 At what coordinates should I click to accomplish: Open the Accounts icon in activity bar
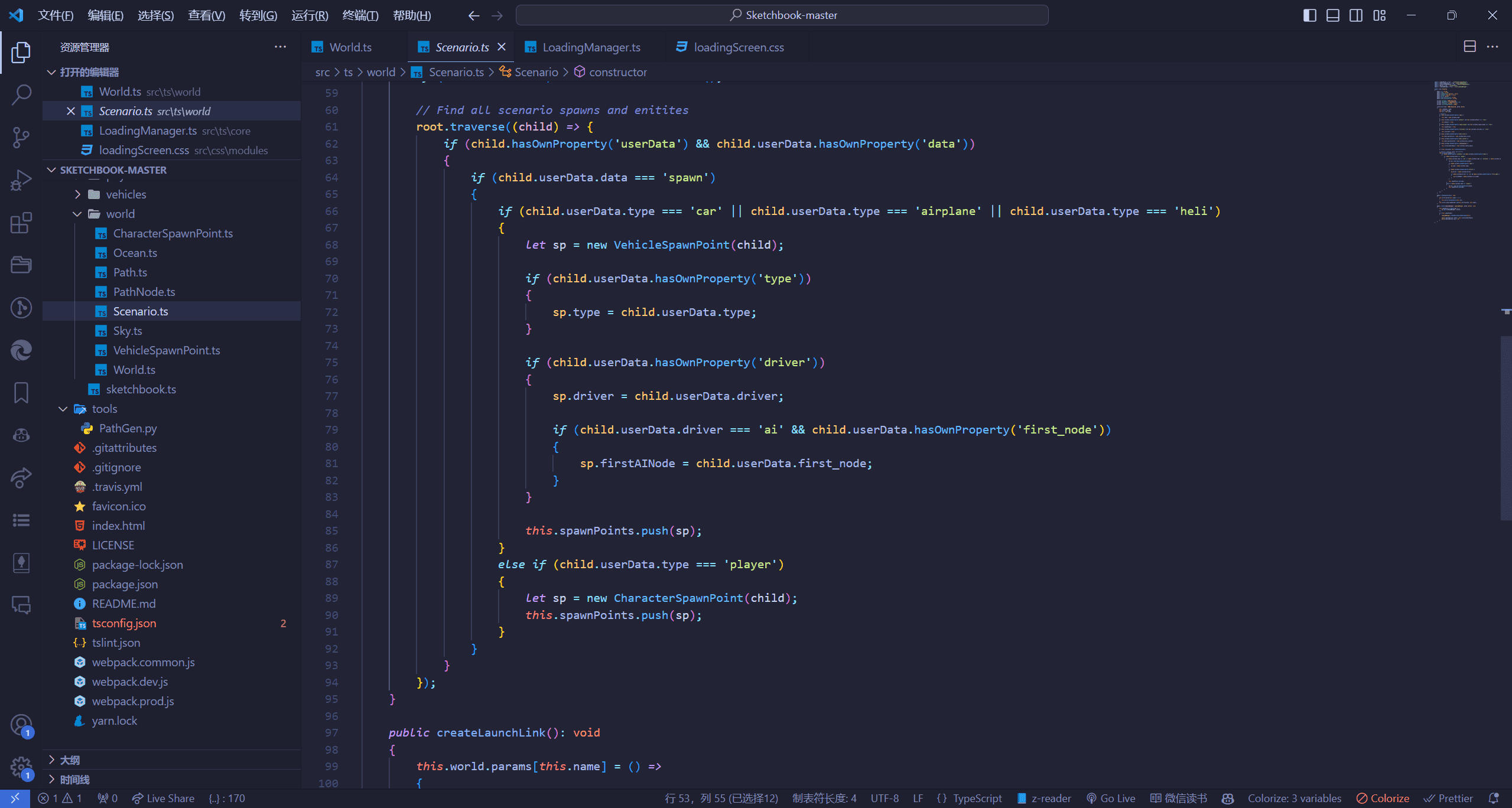(21, 726)
